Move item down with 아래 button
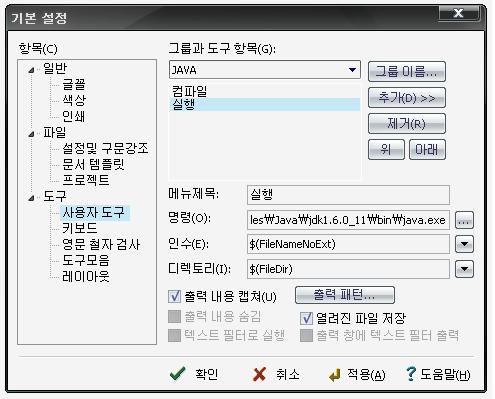The width and height of the screenshot is (495, 399). [427, 149]
